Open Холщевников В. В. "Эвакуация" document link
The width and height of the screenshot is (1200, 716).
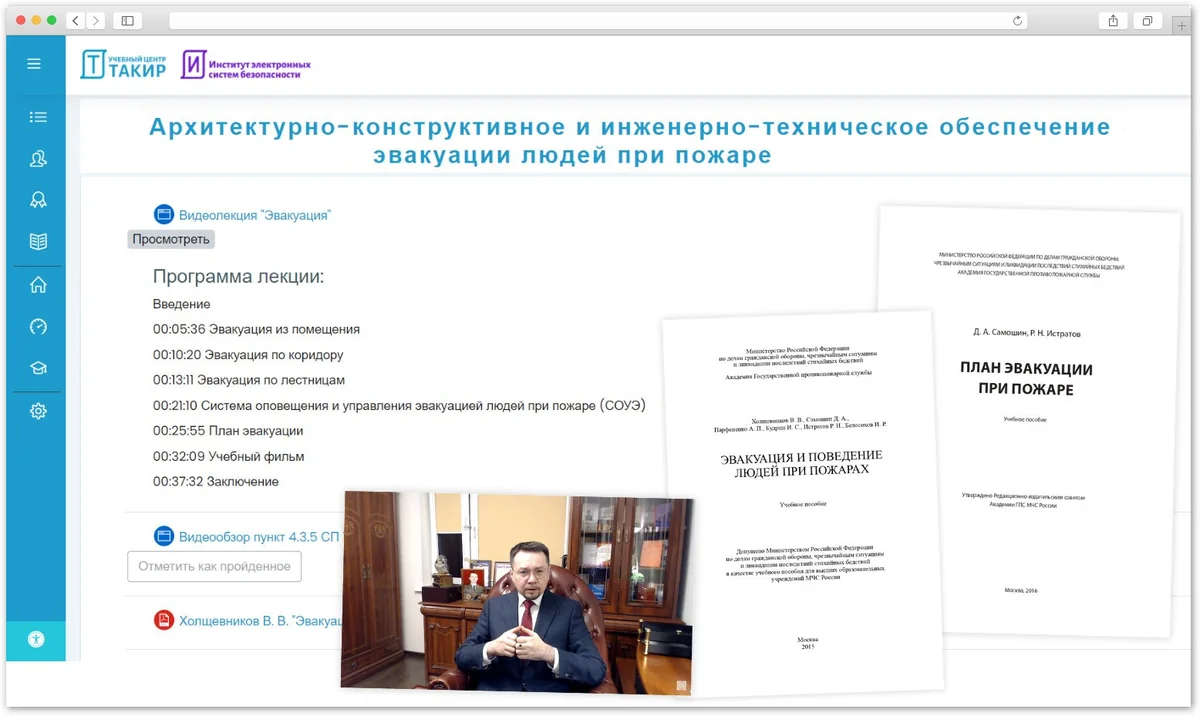coord(260,621)
